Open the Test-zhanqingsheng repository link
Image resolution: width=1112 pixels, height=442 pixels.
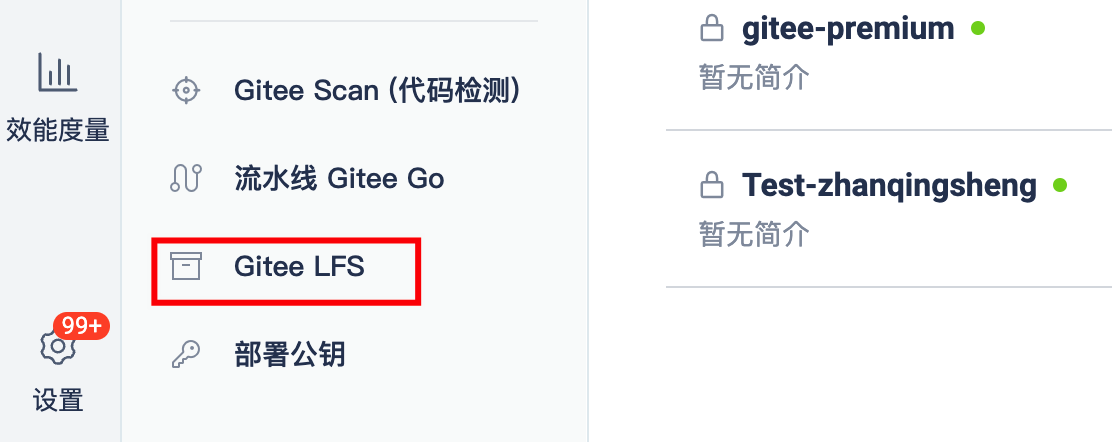pyautogui.click(x=889, y=185)
